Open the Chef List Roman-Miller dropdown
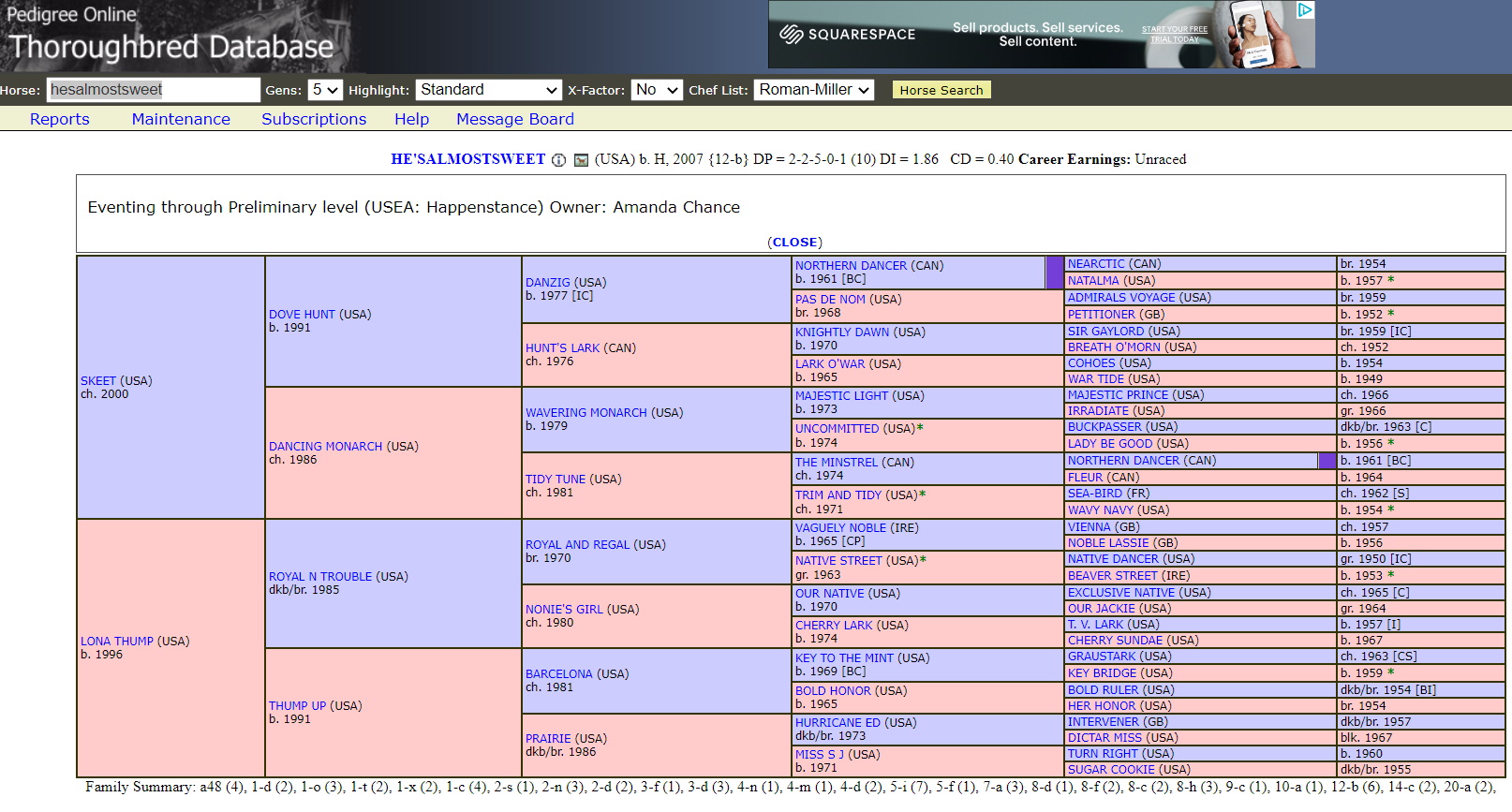The height and width of the screenshot is (812, 1512). 813,90
